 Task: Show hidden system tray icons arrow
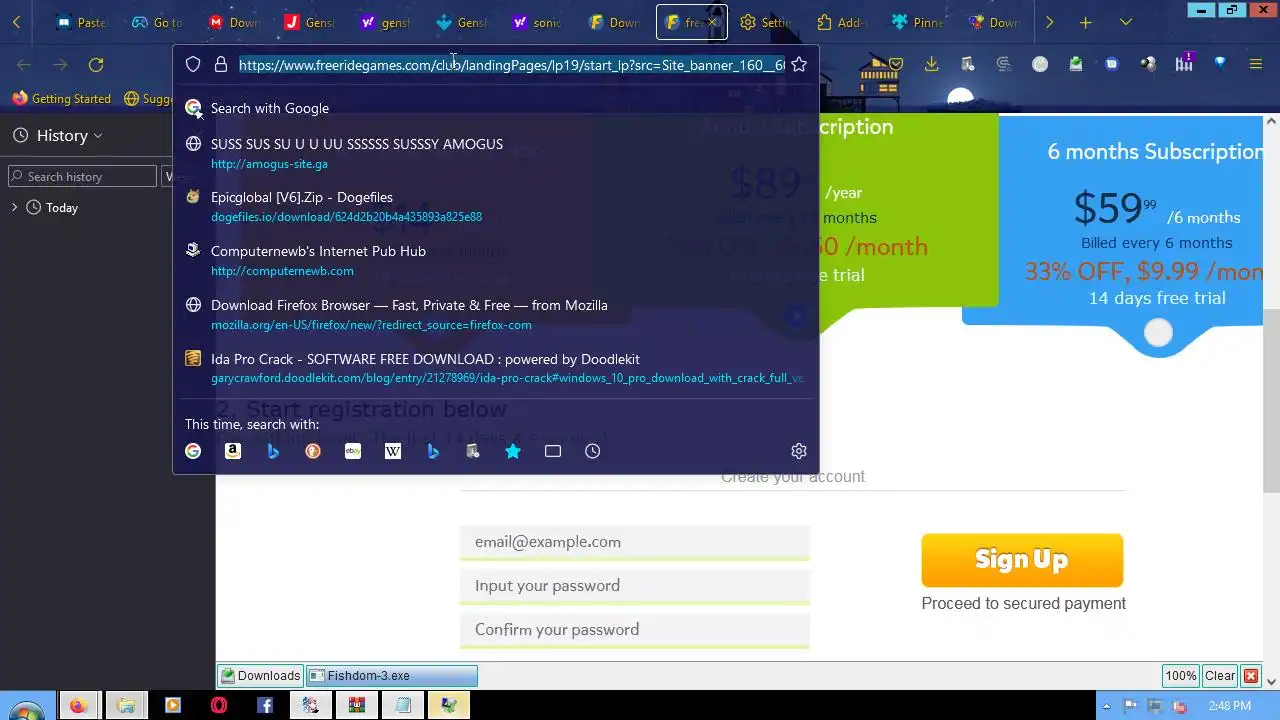click(x=1108, y=706)
